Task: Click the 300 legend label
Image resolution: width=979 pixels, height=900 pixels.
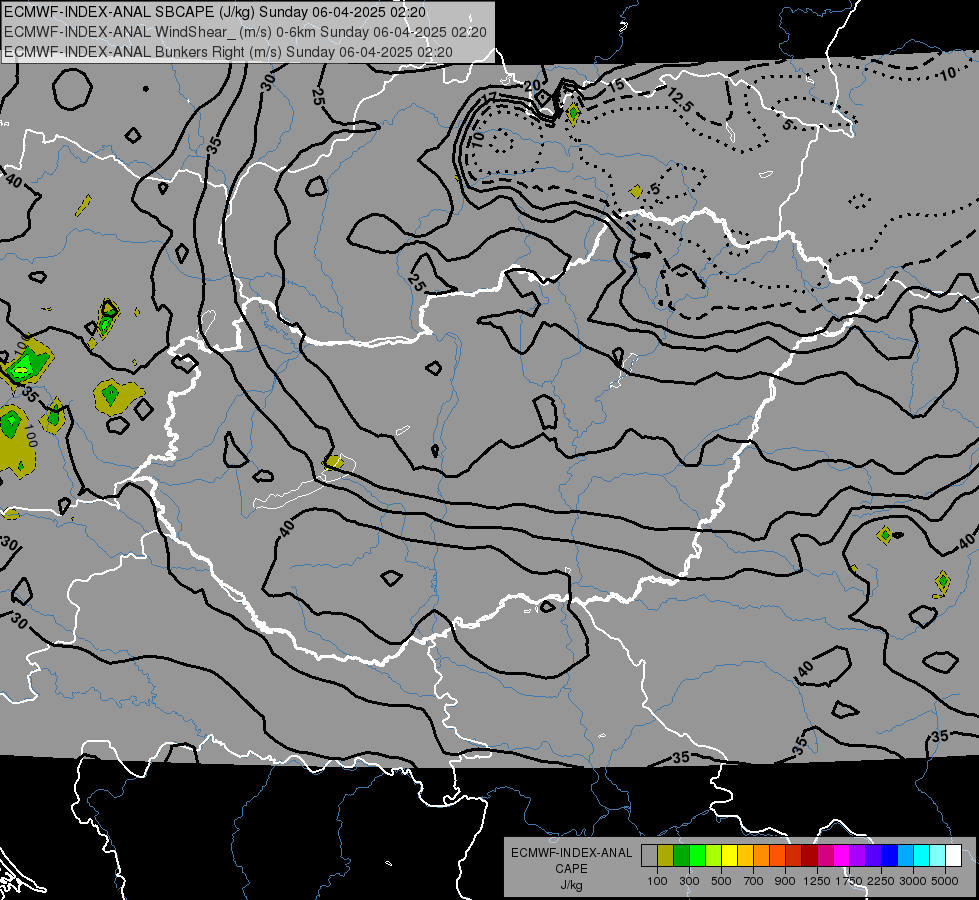Action: coord(689,881)
